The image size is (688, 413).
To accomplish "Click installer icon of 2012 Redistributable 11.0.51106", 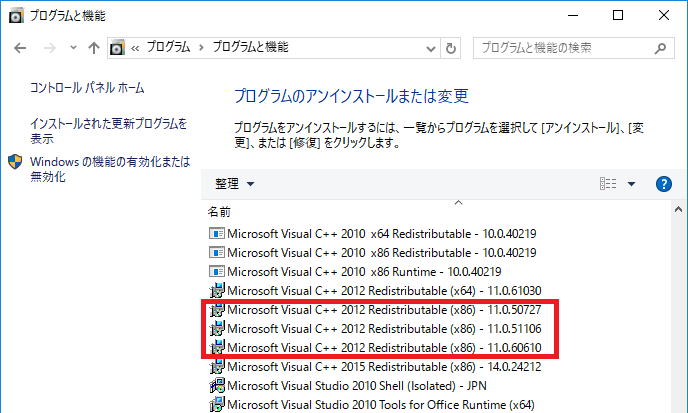I will [x=217, y=329].
